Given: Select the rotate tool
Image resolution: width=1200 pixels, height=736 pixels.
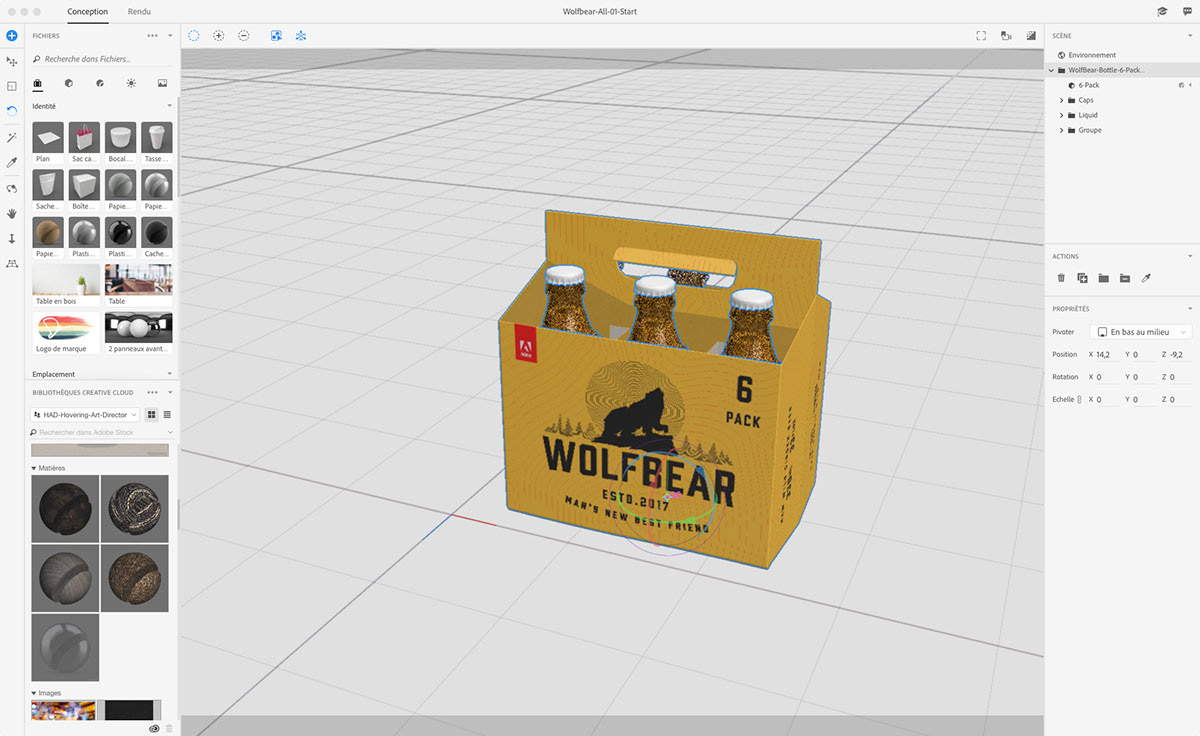Looking at the screenshot, I should click(x=12, y=111).
